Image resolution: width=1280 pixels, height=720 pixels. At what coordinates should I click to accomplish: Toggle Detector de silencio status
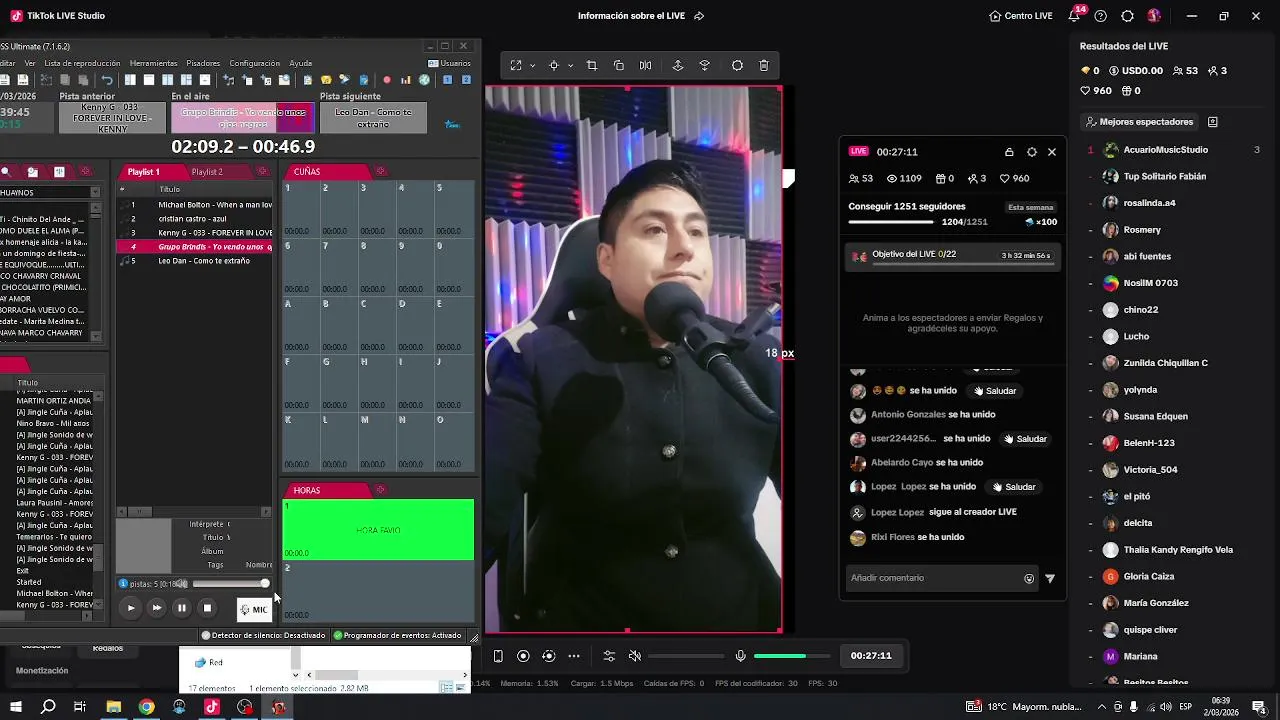(264, 635)
